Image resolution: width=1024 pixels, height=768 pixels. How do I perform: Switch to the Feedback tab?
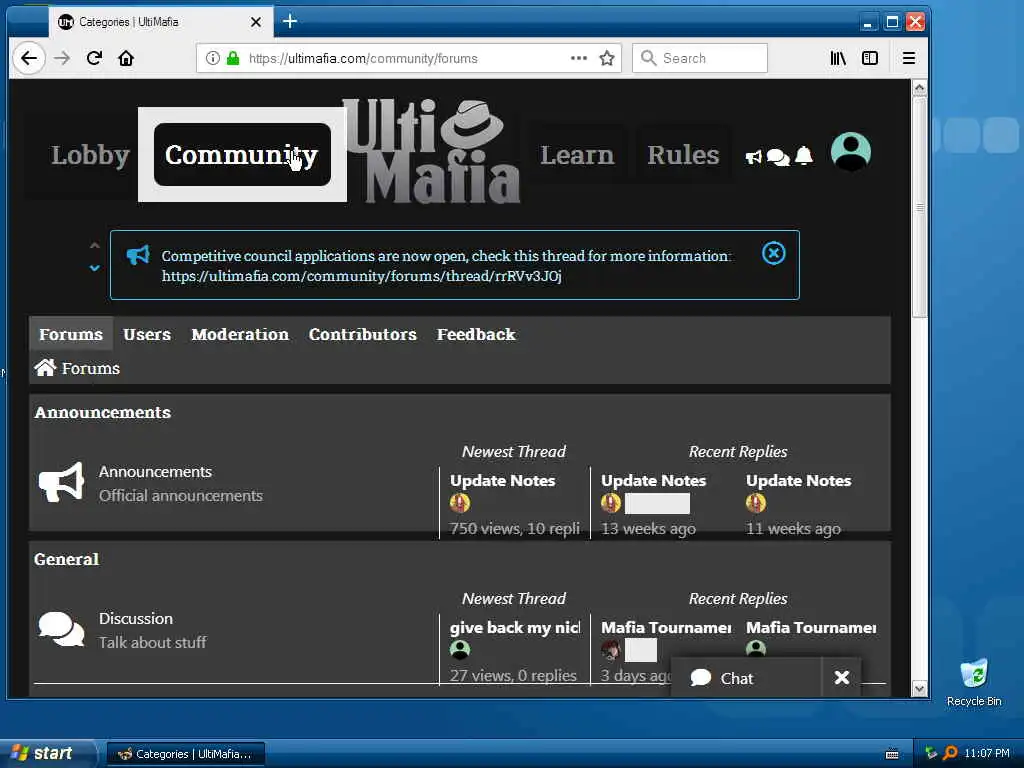point(476,334)
